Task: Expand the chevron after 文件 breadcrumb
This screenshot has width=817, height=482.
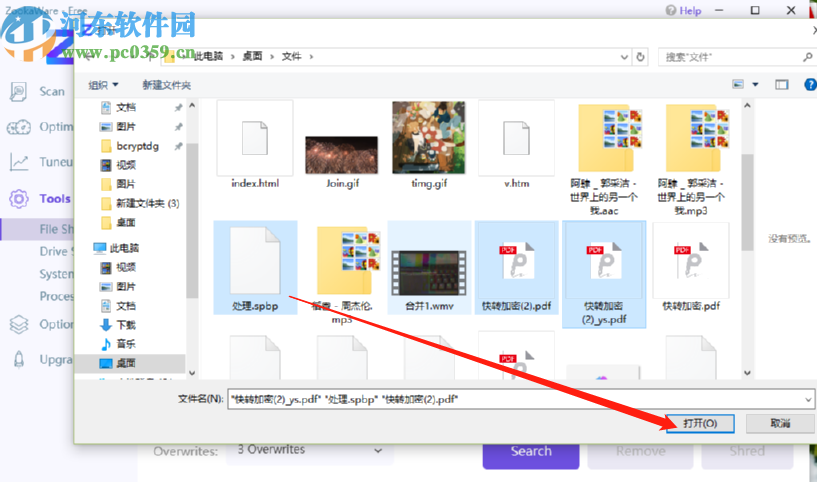Action: coord(311,56)
